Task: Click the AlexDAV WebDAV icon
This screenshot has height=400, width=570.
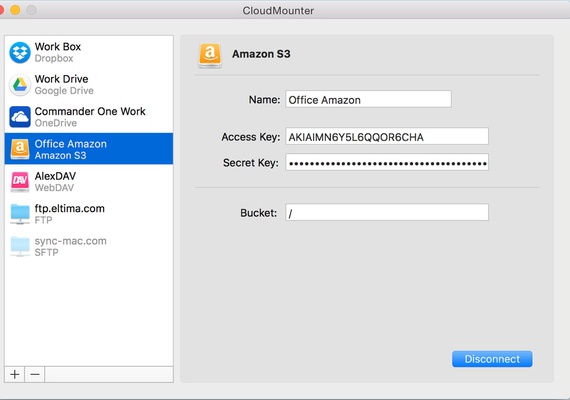Action: pyautogui.click(x=20, y=181)
